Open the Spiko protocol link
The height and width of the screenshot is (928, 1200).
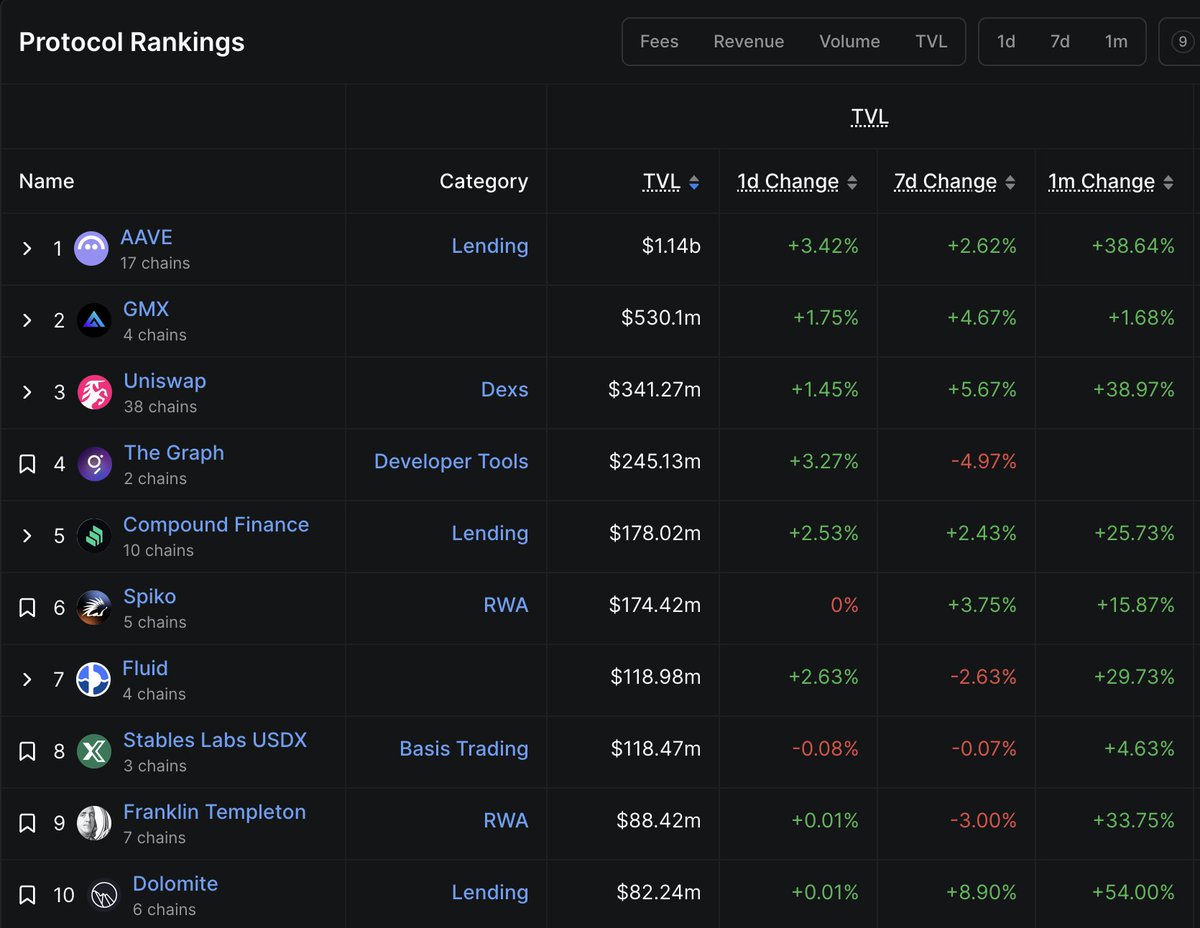(150, 597)
